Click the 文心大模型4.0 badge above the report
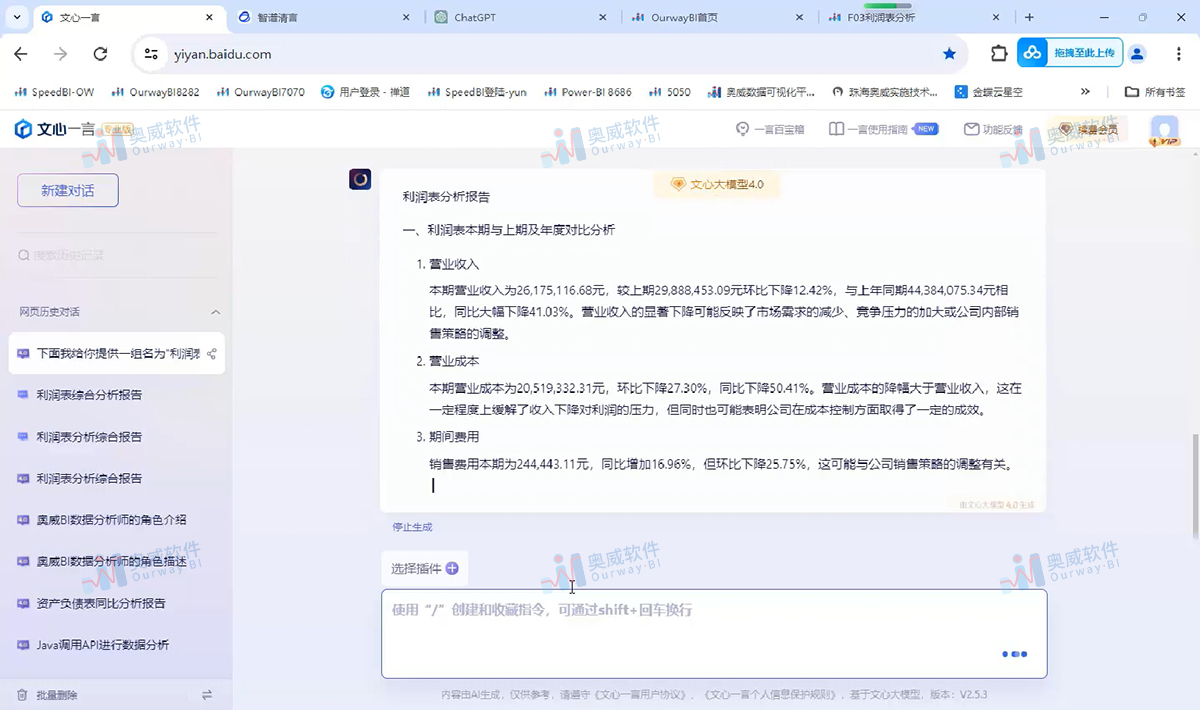The width and height of the screenshot is (1200, 710). [716, 185]
